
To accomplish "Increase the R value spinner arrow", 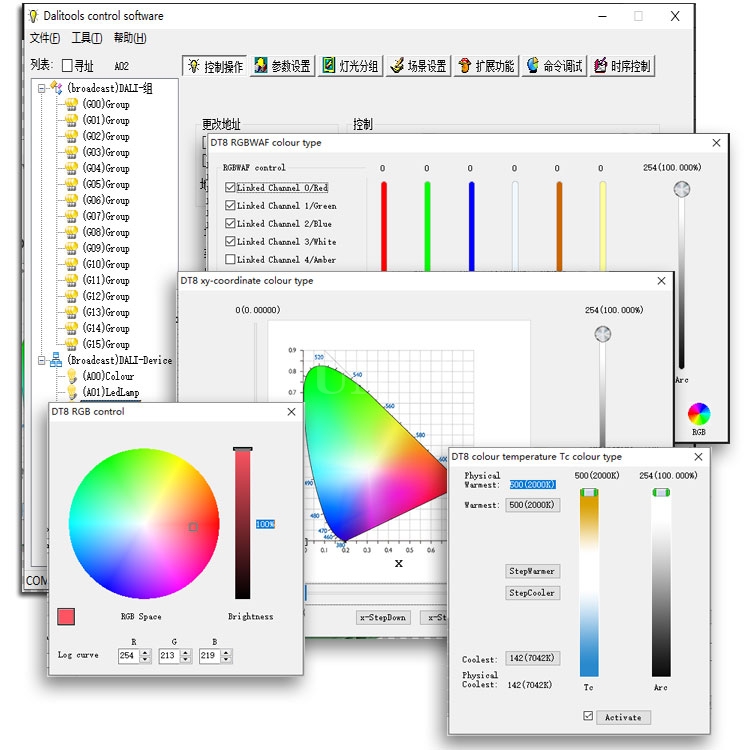I will tap(146, 652).
